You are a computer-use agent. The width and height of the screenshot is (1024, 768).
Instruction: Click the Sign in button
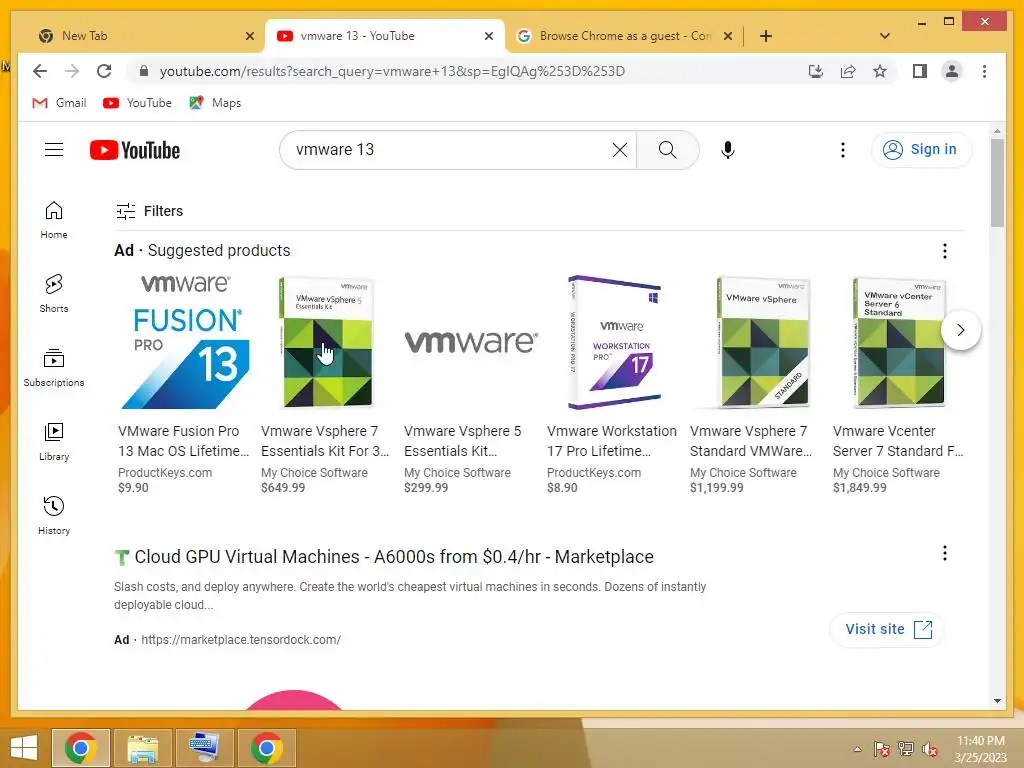pyautogui.click(x=921, y=150)
